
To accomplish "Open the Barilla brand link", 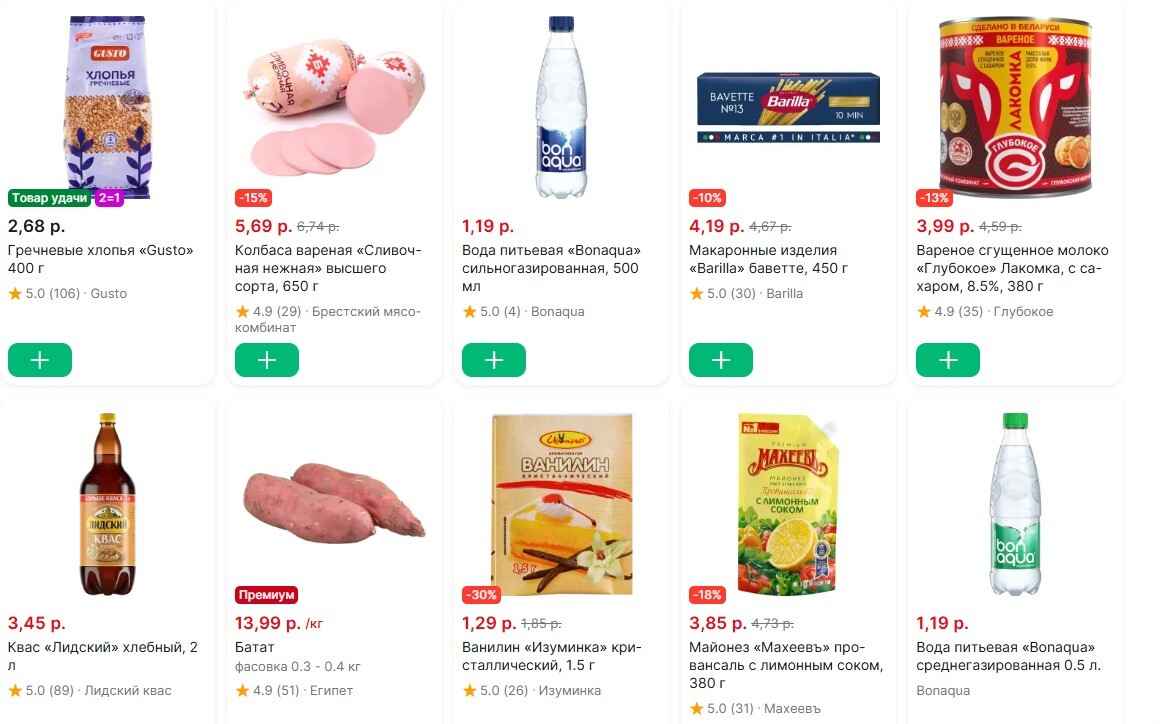I will tap(785, 294).
